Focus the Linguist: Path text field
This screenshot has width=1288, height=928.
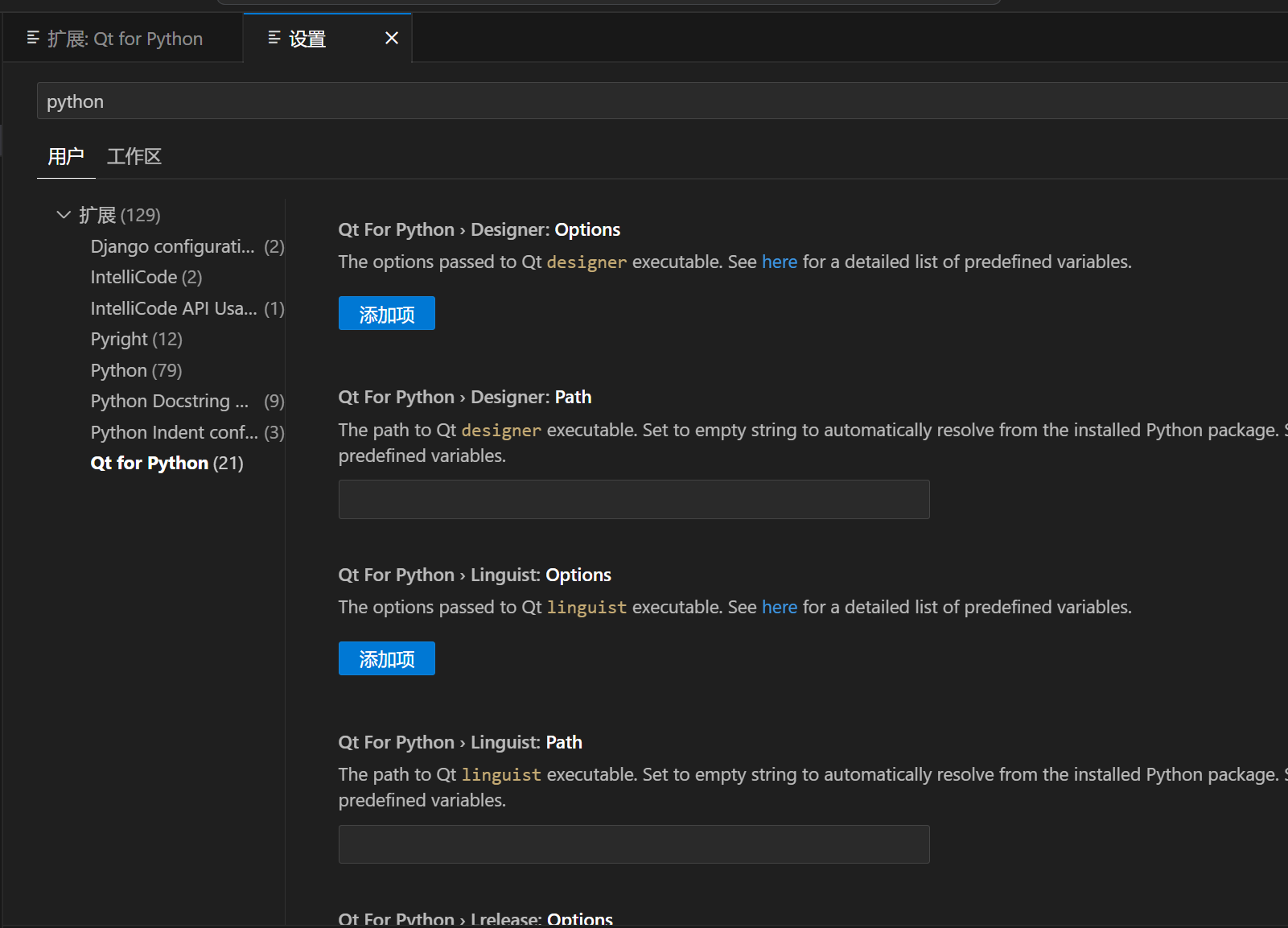click(634, 844)
